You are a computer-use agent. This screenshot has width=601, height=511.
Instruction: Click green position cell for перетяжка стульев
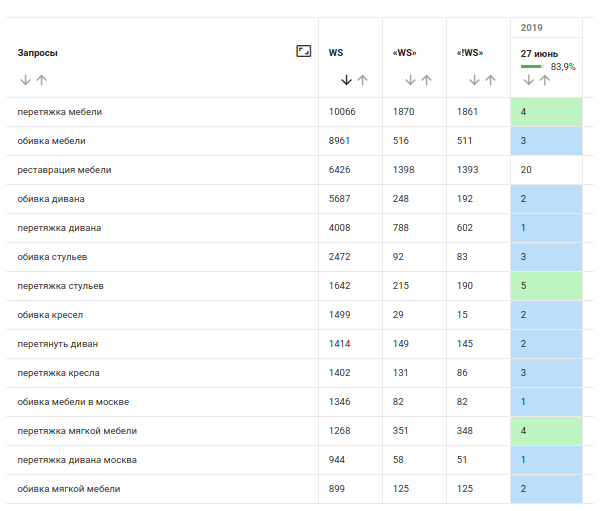[x=546, y=286]
